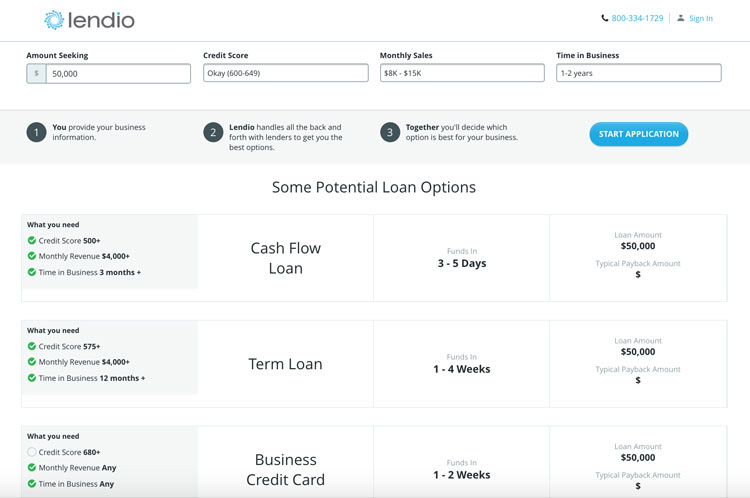Focus the Amount Seeking input field
The image size is (750, 498).
click(118, 74)
